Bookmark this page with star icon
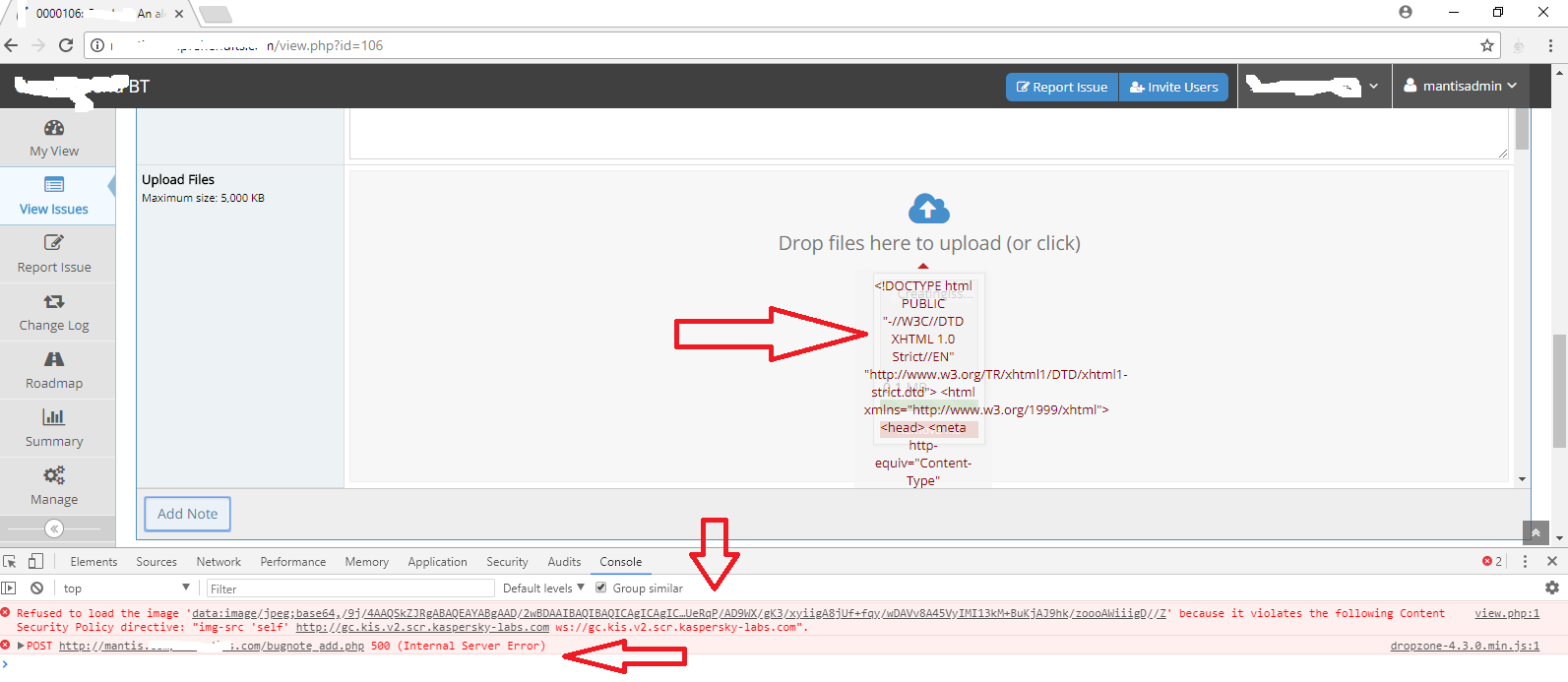The image size is (1568, 682). tap(1486, 45)
